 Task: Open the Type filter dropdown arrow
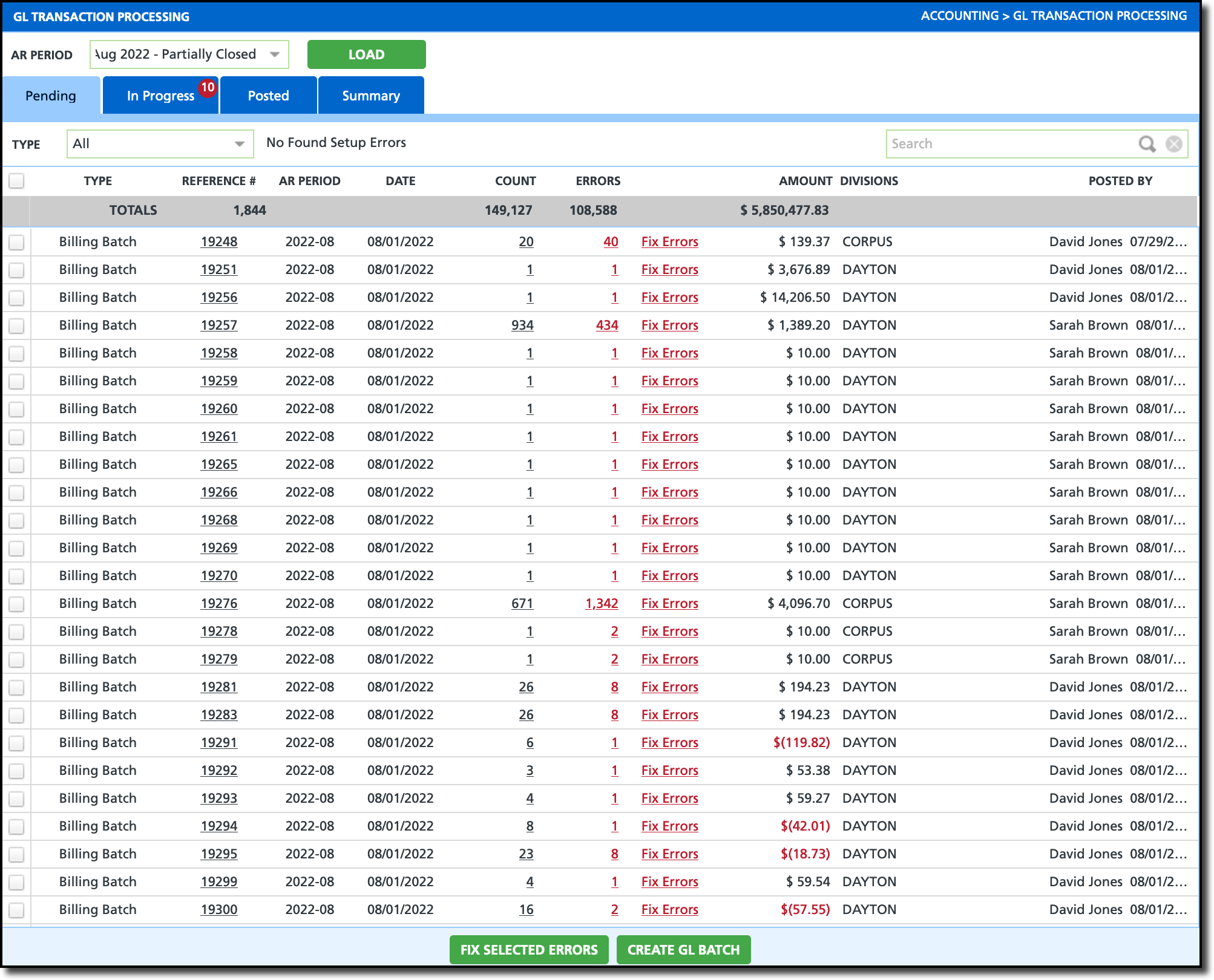tap(240, 144)
